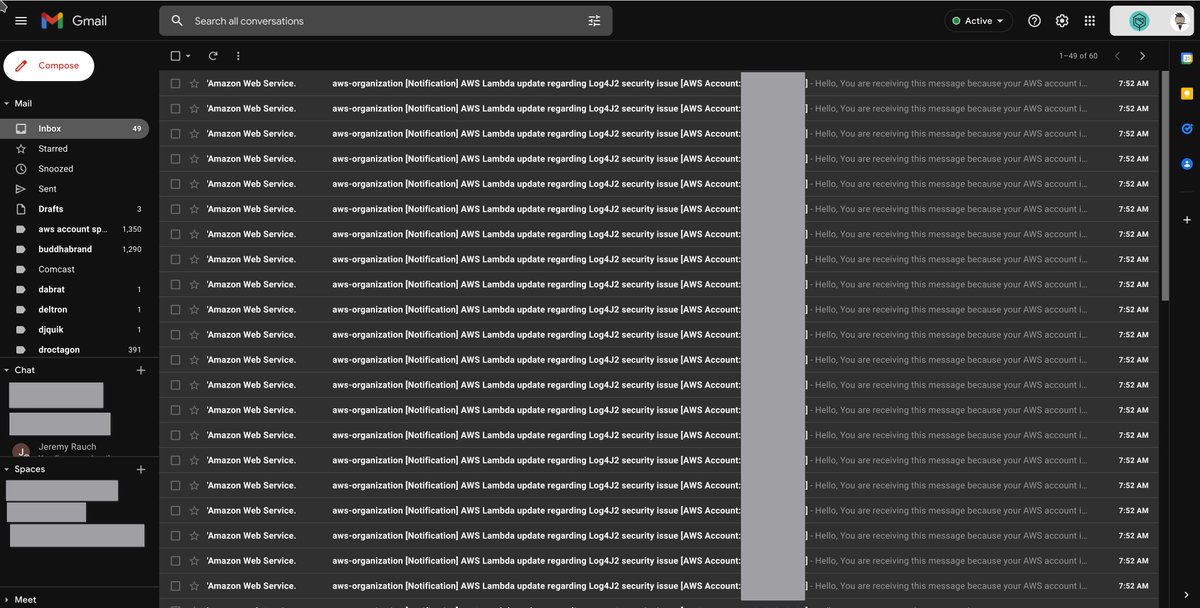Collapse the Spaces section
This screenshot has width=1200, height=608.
coord(6,469)
